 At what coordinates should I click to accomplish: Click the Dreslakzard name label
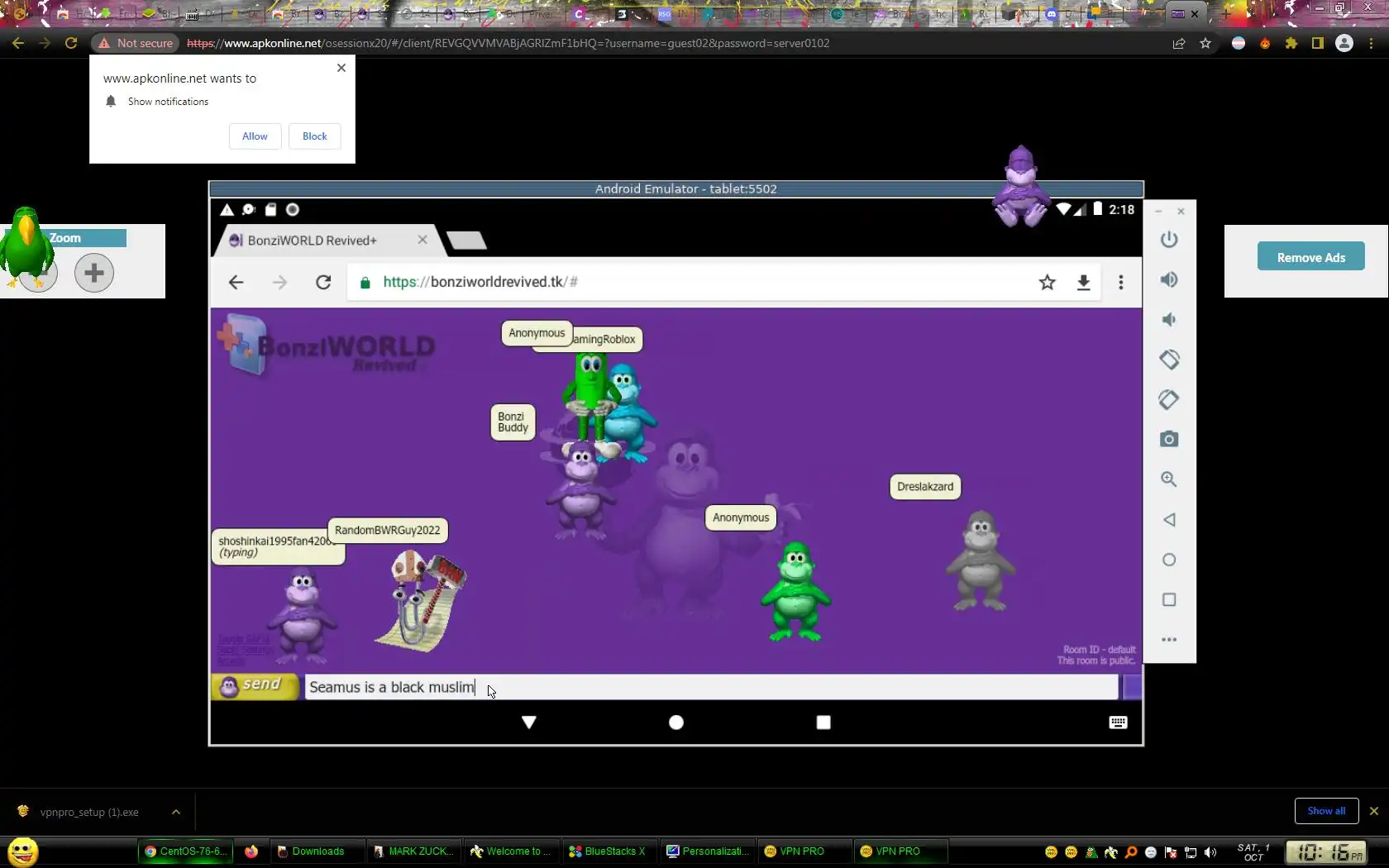(x=925, y=487)
